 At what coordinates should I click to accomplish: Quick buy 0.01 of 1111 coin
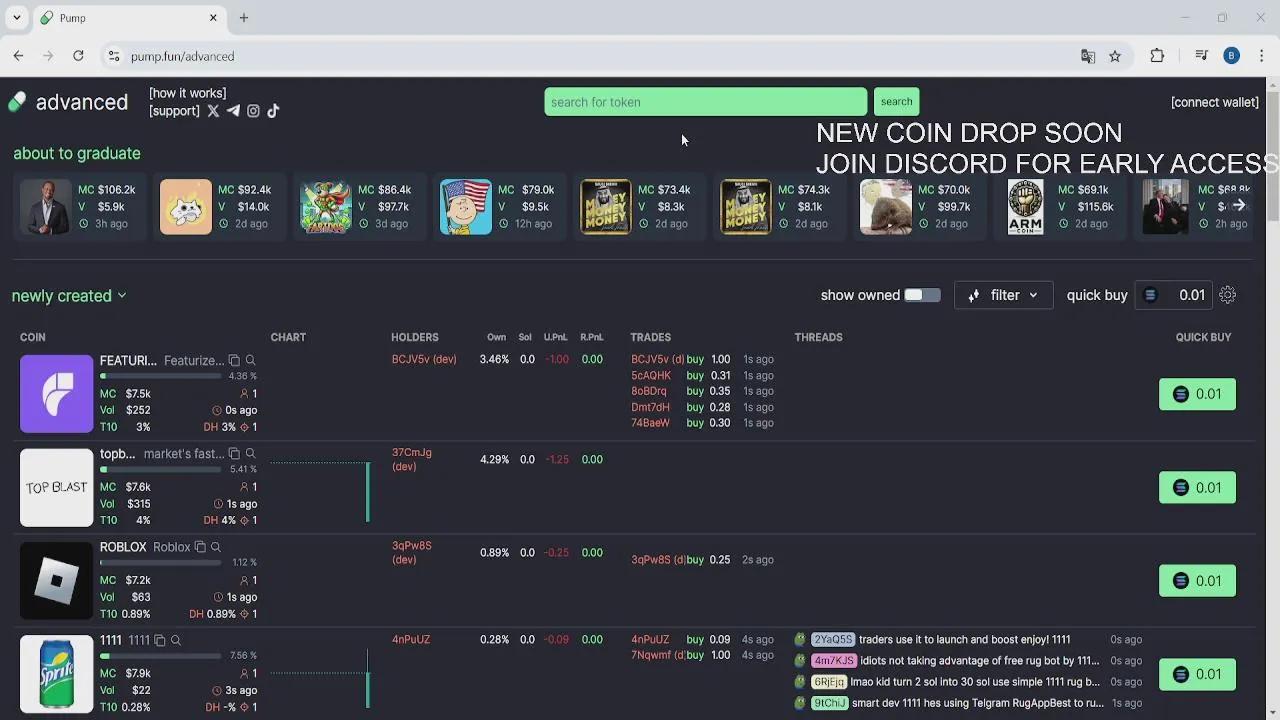pos(1197,674)
